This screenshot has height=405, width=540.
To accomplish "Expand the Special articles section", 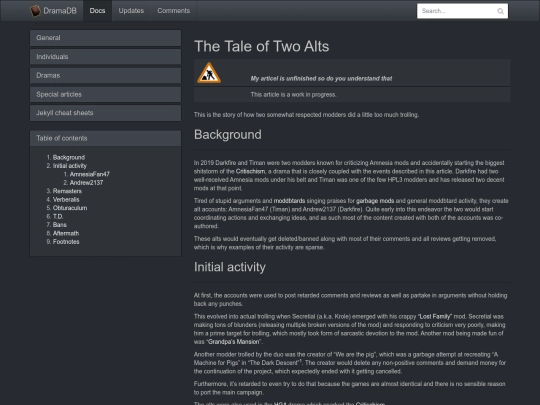I will [105, 94].
